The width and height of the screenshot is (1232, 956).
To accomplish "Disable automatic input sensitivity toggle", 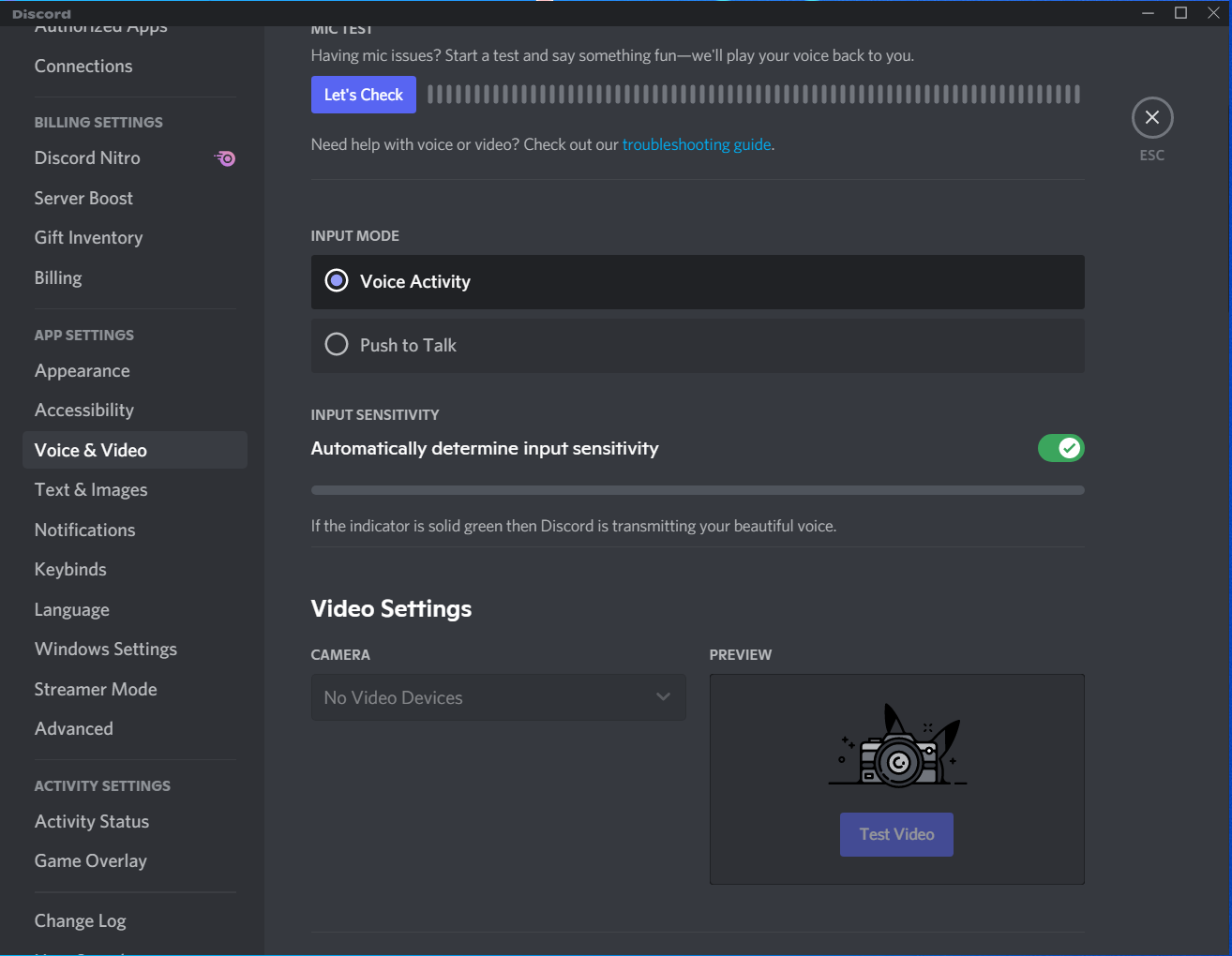I will point(1060,448).
